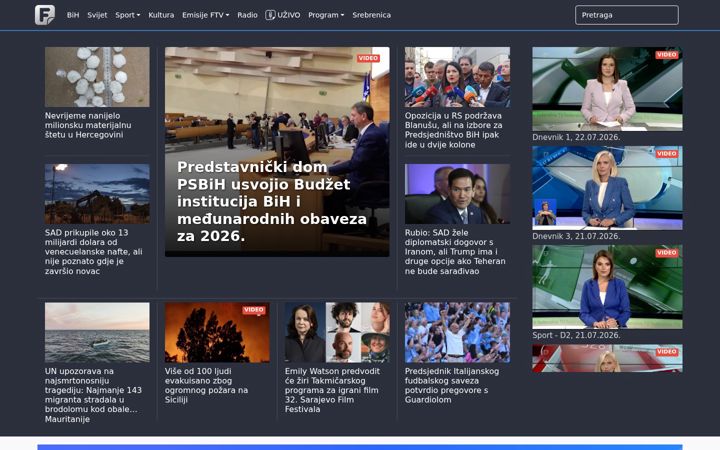Click the FTV logo icon
The image size is (720, 450).
point(45,15)
